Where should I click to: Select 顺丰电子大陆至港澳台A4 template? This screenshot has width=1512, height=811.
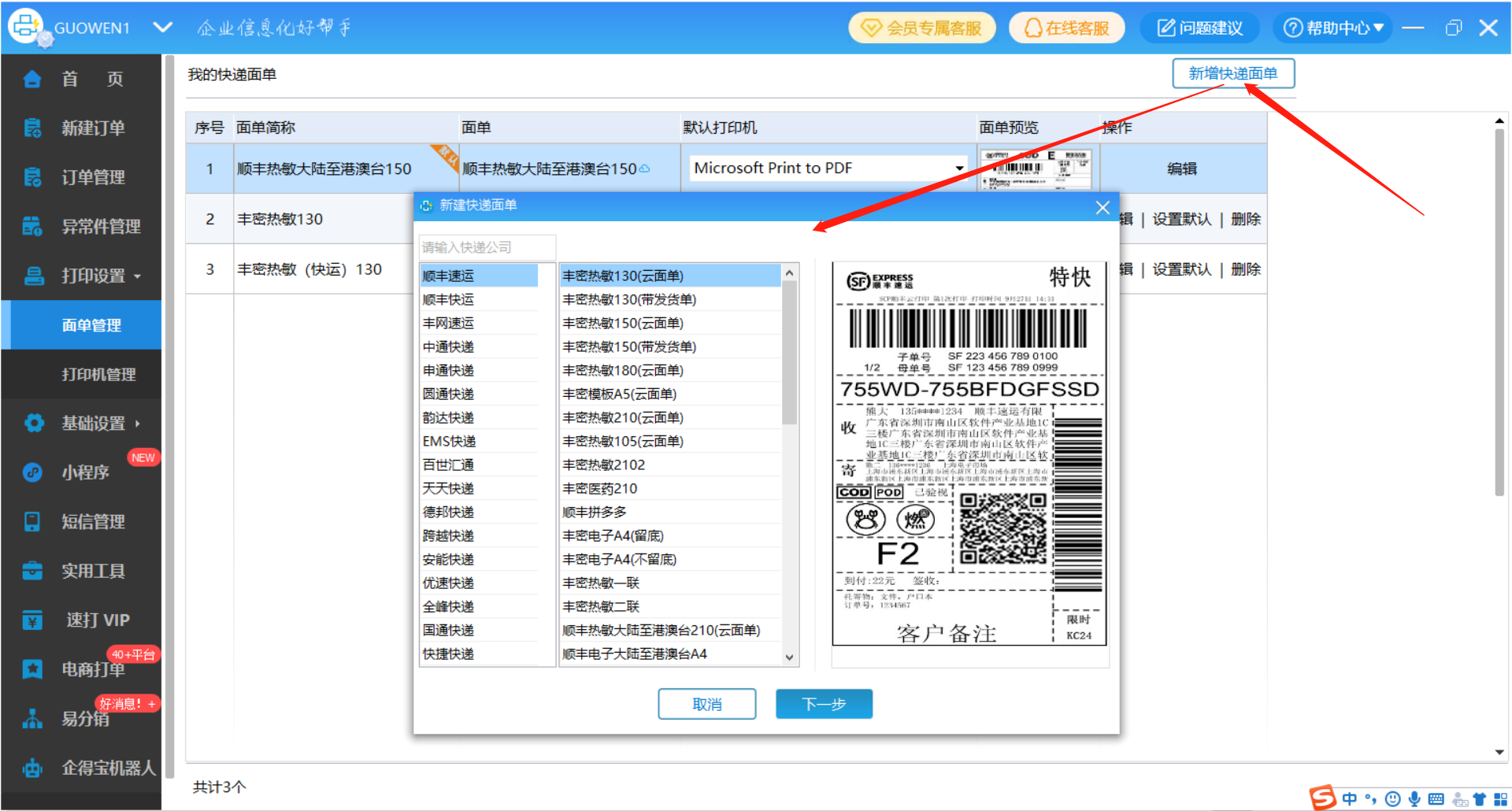(670, 654)
